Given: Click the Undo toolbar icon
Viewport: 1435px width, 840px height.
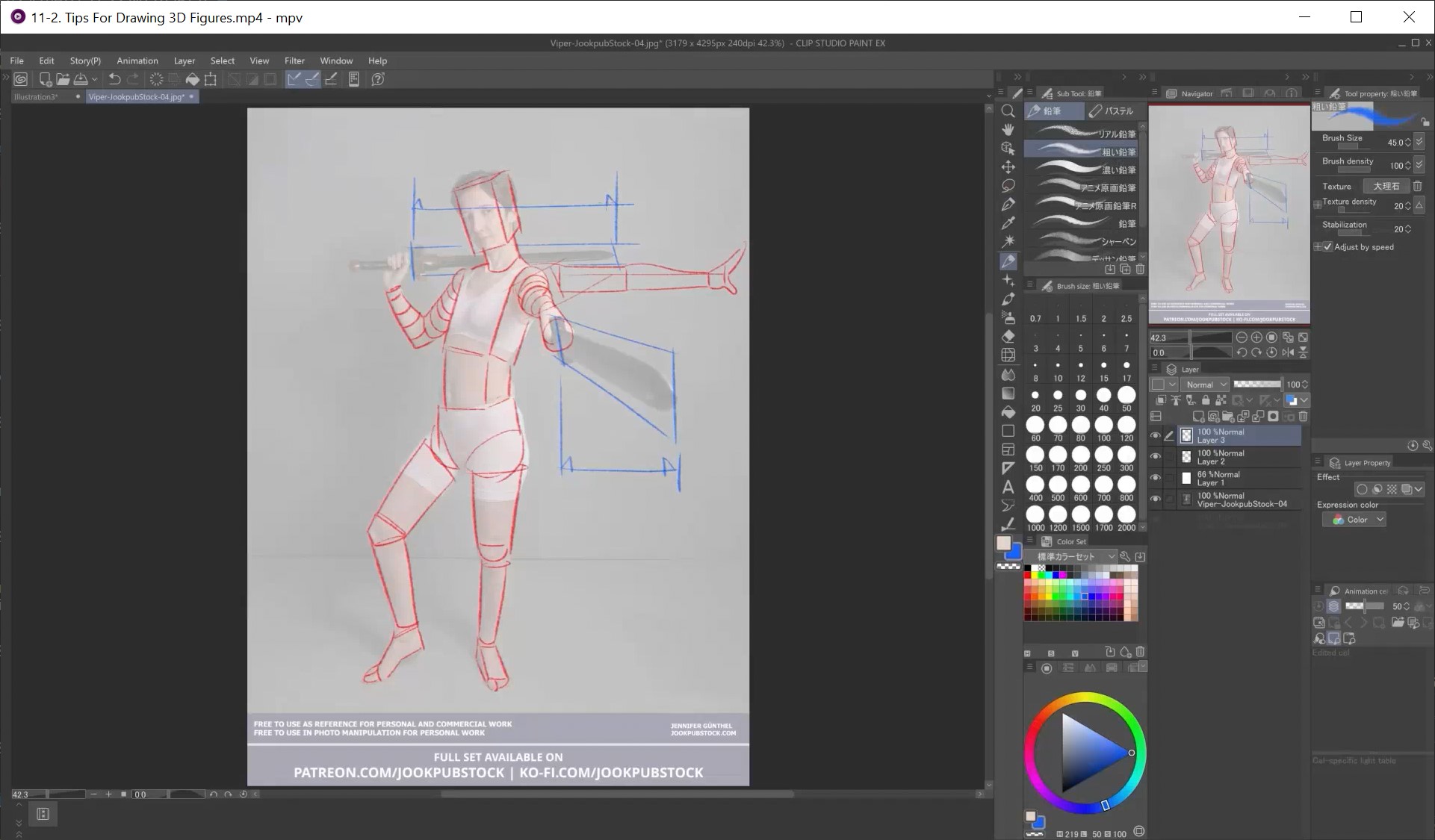Looking at the screenshot, I should tap(114, 79).
